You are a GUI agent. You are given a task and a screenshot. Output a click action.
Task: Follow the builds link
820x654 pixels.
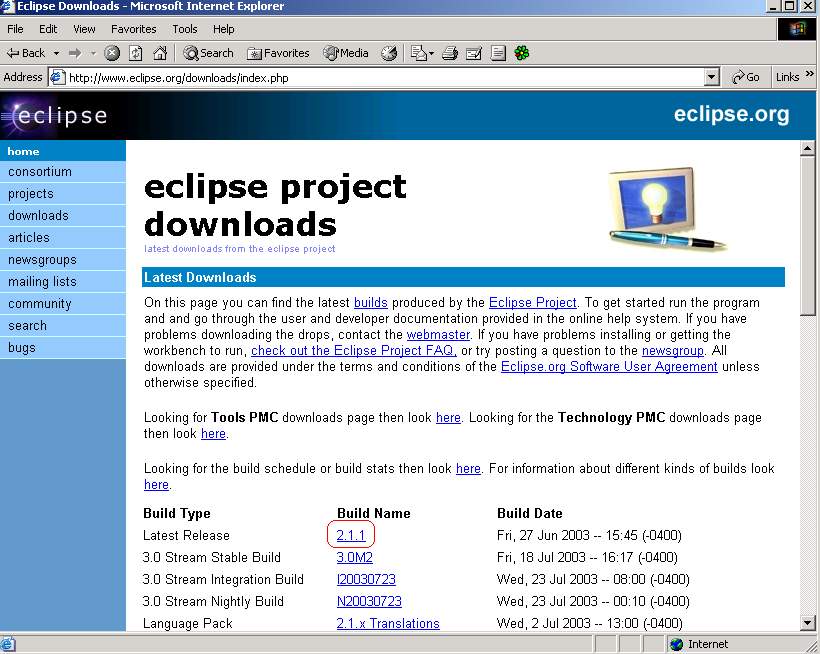tap(371, 303)
